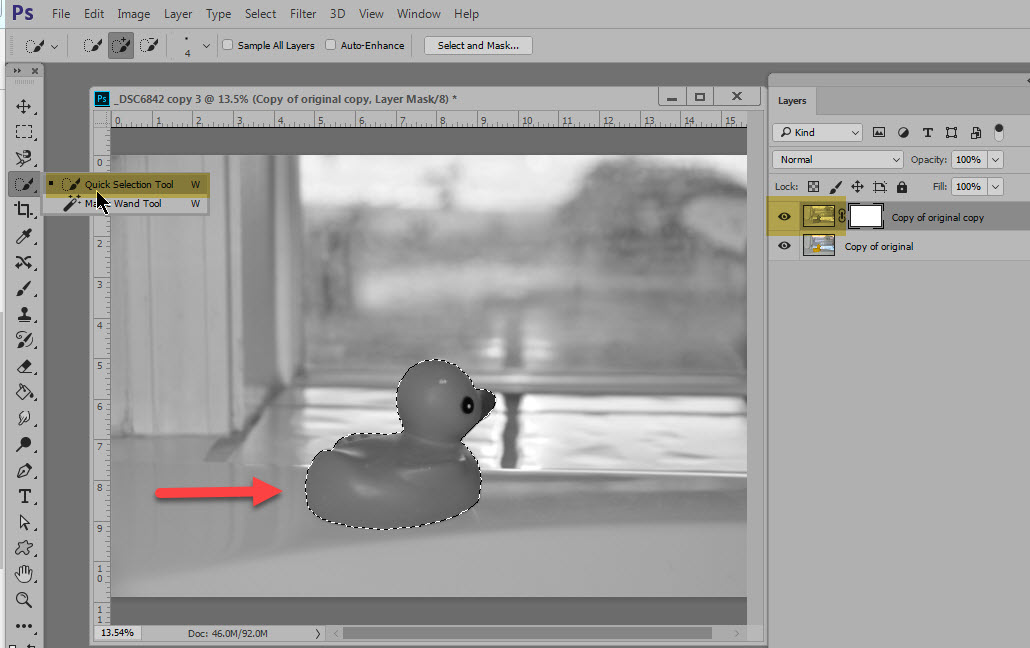Choose New Selection mode in options bar

(x=92, y=45)
